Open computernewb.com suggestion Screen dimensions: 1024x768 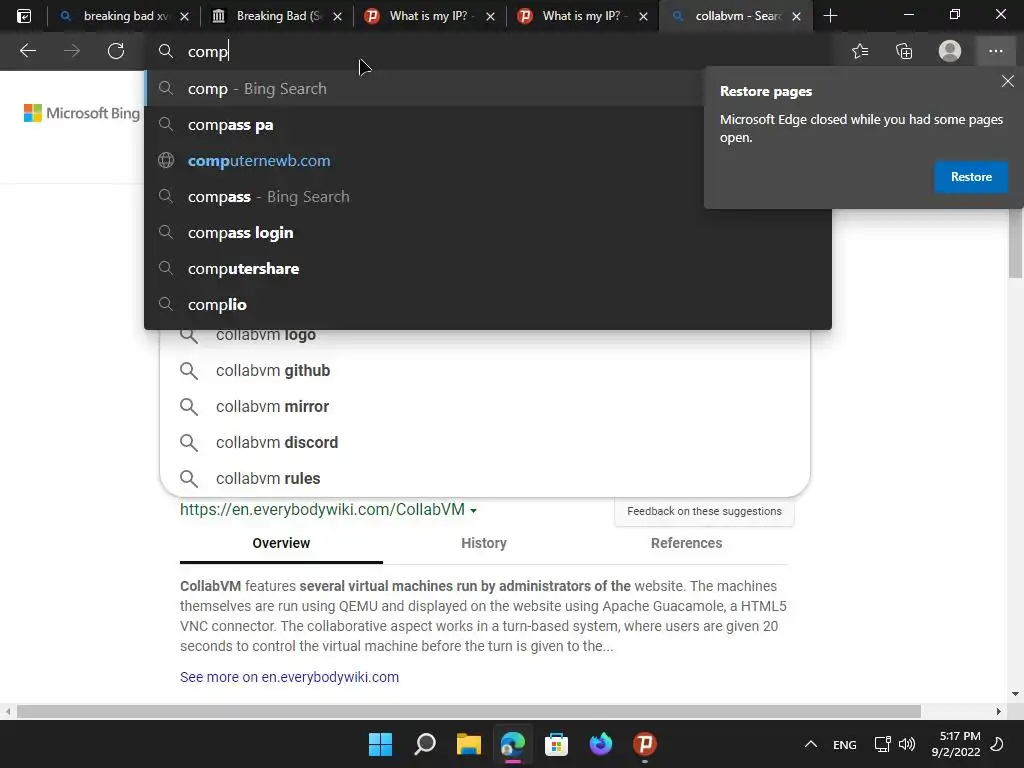488,161
